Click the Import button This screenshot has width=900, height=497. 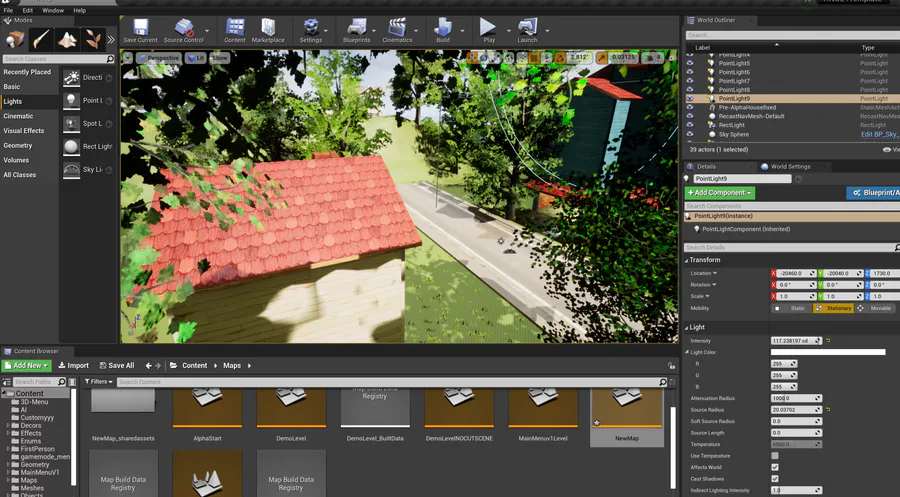coord(73,366)
